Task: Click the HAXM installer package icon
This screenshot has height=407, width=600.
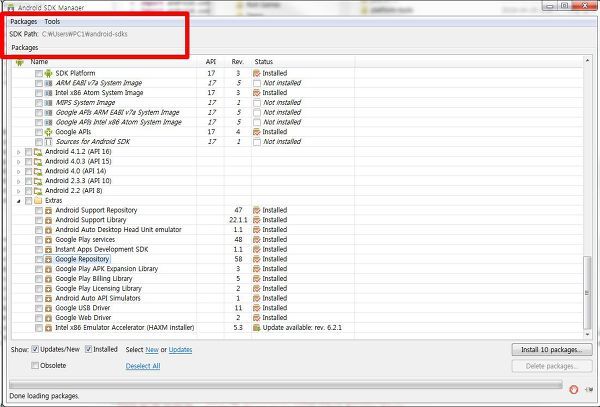Action: click(x=48, y=328)
